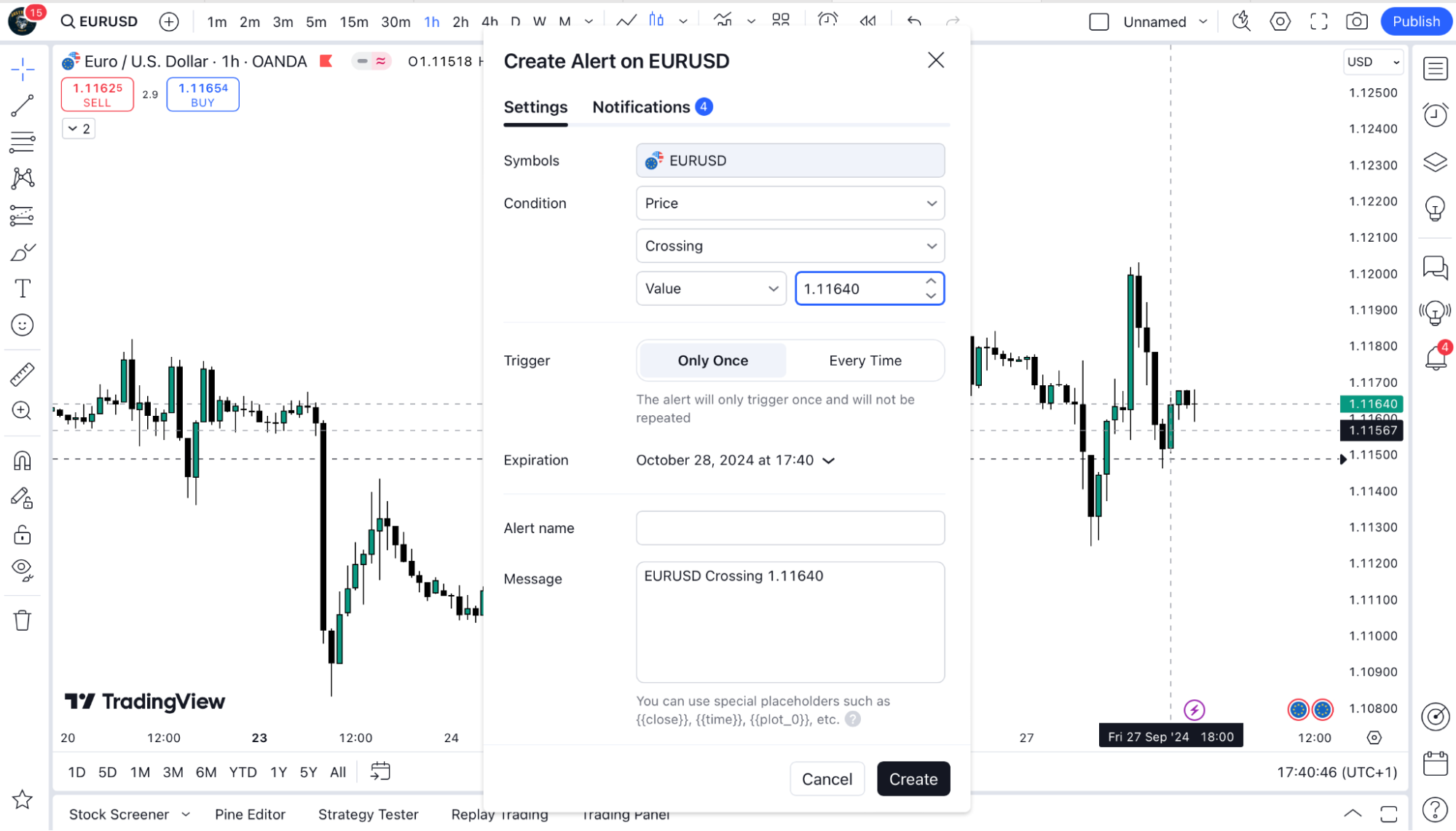Select the ruler measure tool
This screenshot has height=831, width=1456.
(23, 374)
